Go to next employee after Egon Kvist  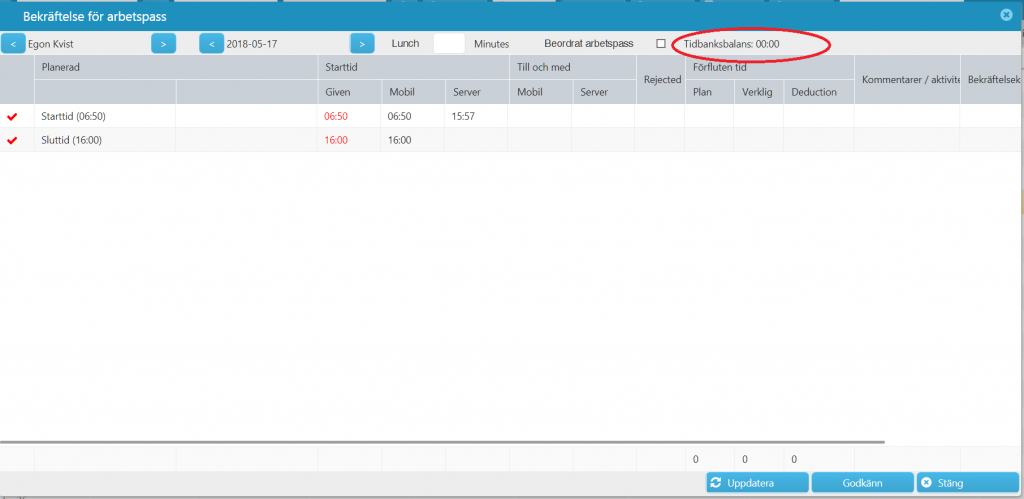pos(163,44)
